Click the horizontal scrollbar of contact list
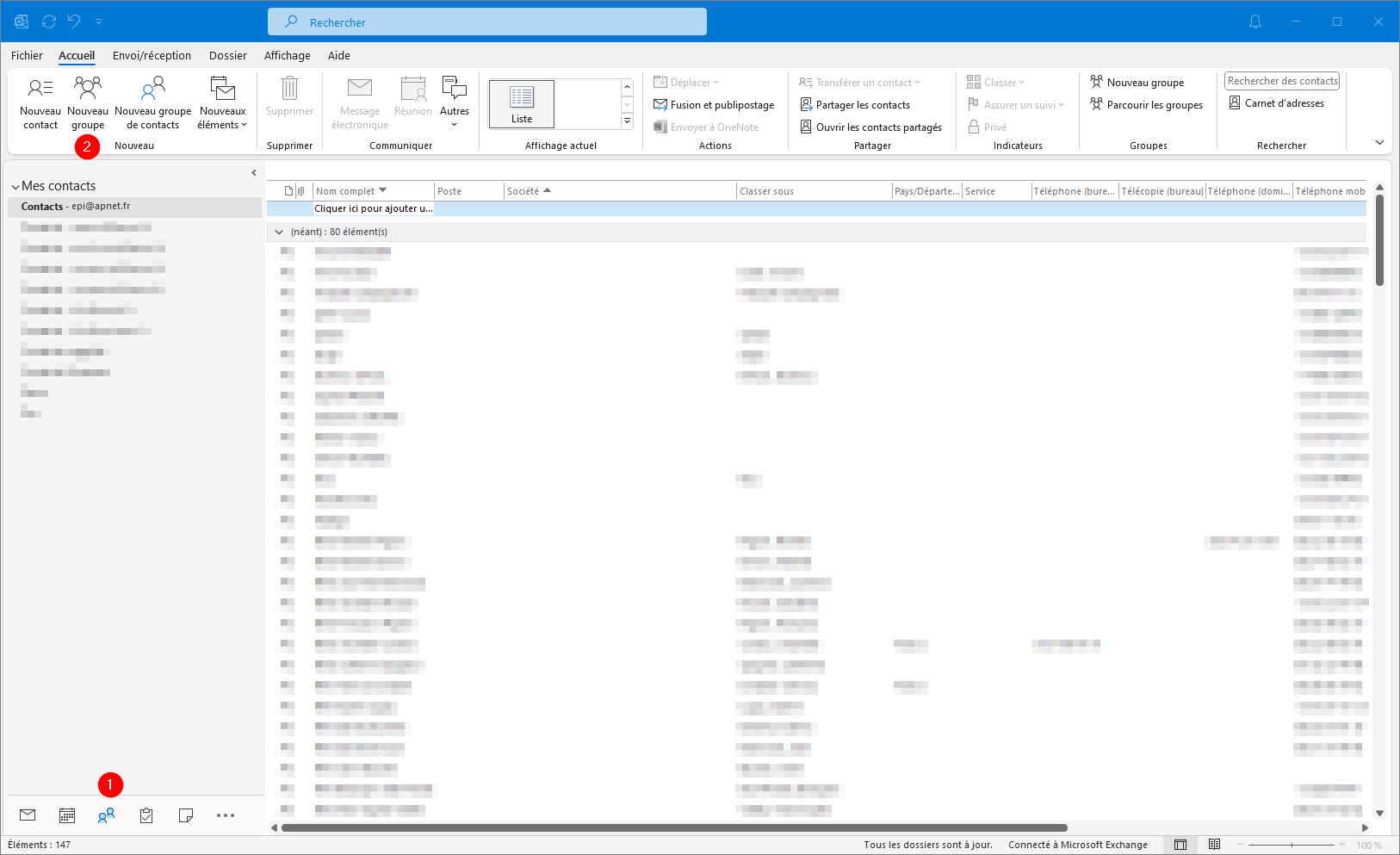 [674, 827]
